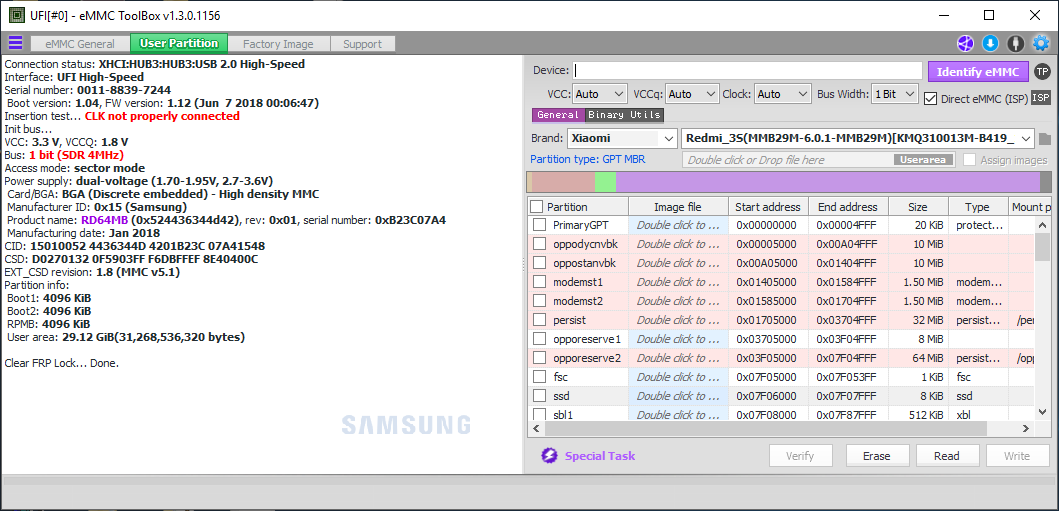Click the purple network globe icon
This screenshot has width=1059, height=511.
[964, 44]
